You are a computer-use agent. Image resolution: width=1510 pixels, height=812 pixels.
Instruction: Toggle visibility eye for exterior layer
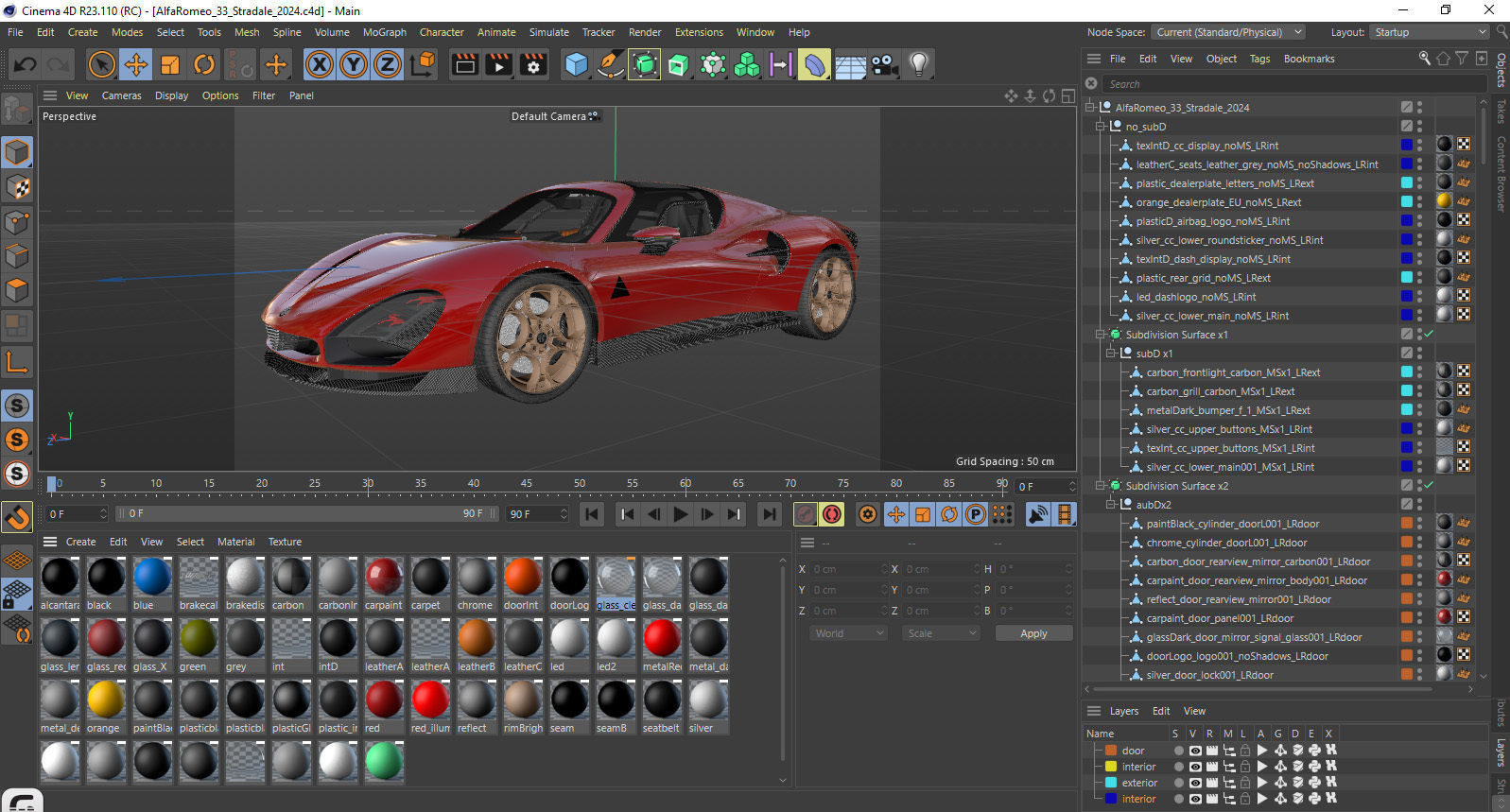1195,783
